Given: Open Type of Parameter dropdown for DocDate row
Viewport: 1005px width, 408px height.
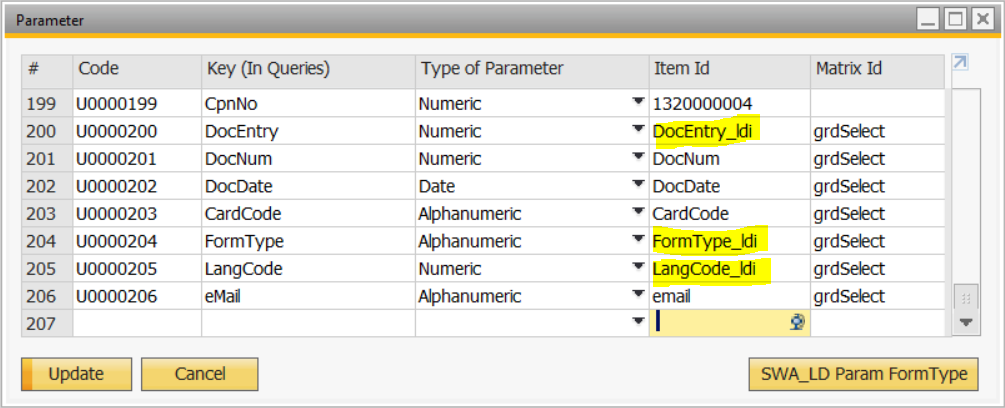Looking at the screenshot, I should point(638,186).
